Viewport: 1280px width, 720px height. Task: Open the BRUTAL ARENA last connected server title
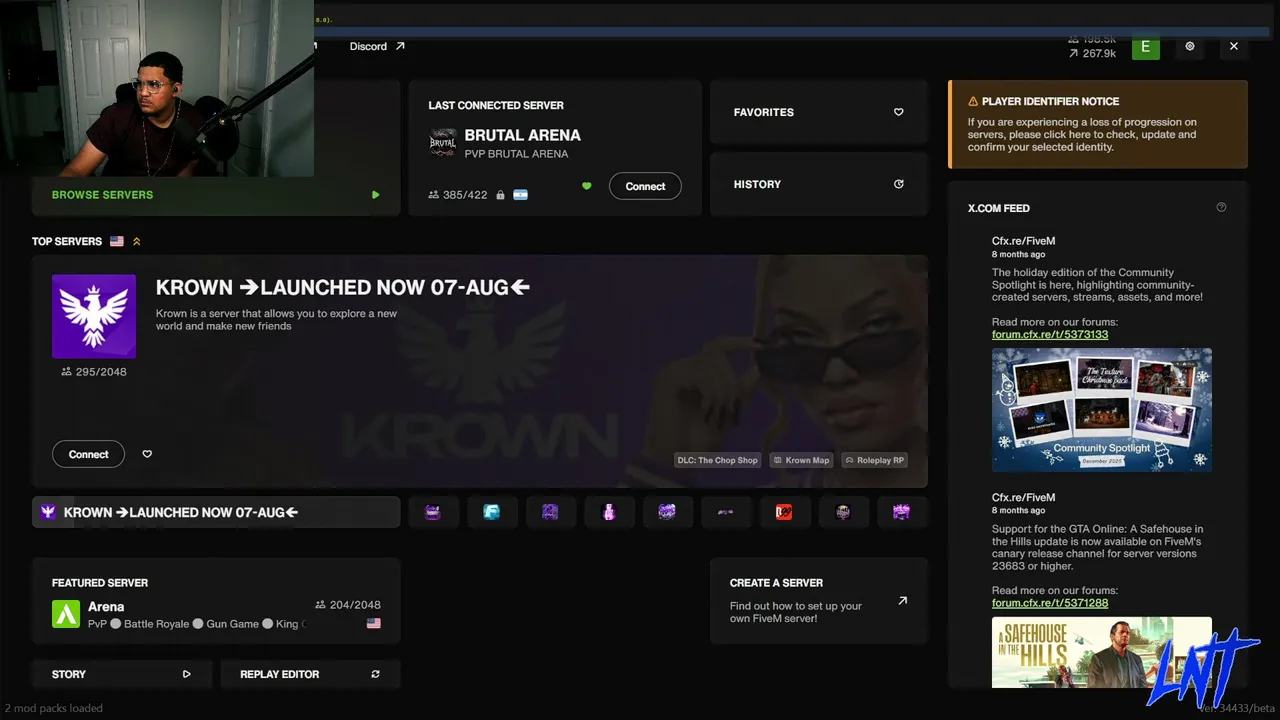[522, 135]
